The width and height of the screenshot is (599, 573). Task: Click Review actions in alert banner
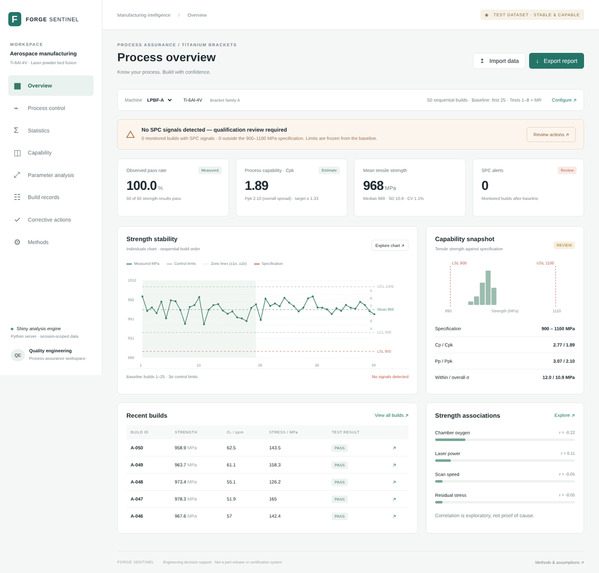point(551,134)
